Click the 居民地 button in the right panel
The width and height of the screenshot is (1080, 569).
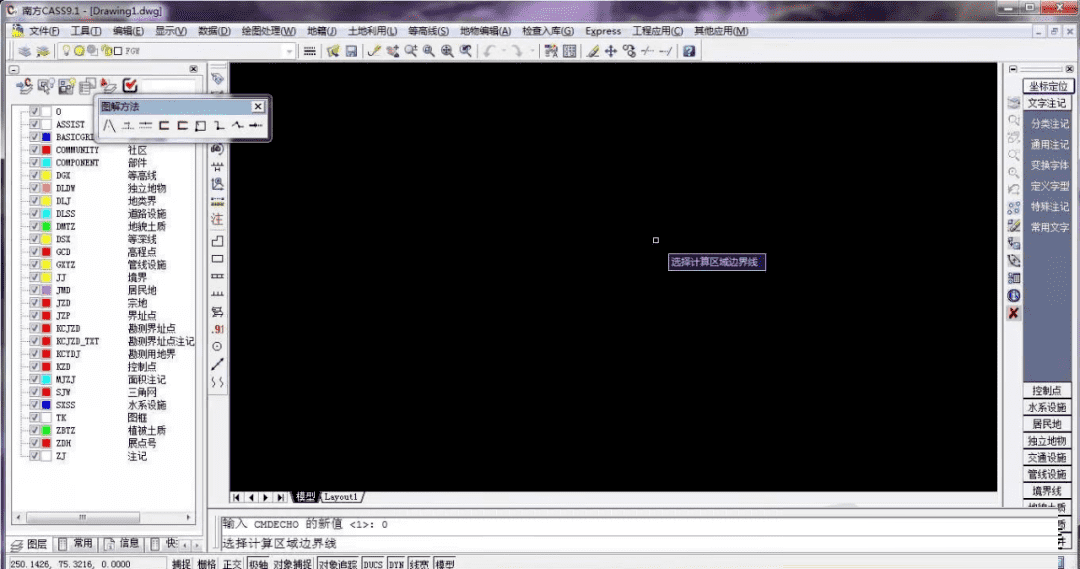click(x=1047, y=424)
